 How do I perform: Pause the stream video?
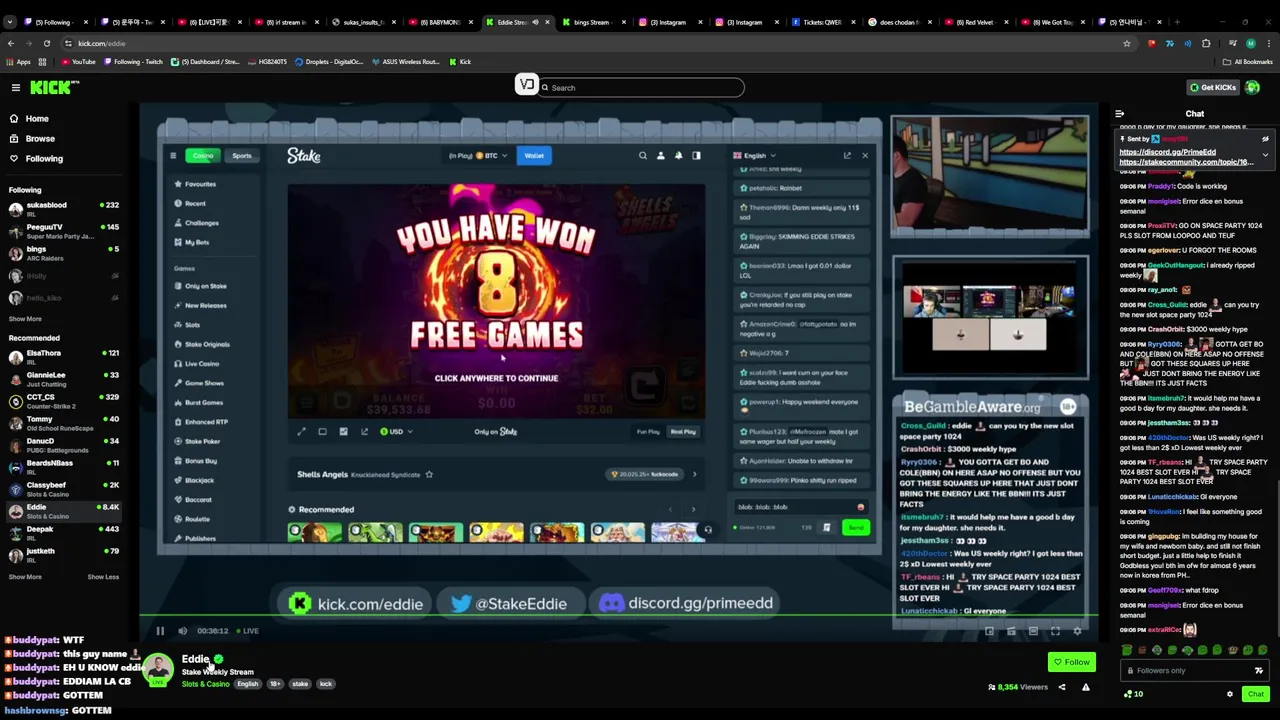pyautogui.click(x=160, y=631)
